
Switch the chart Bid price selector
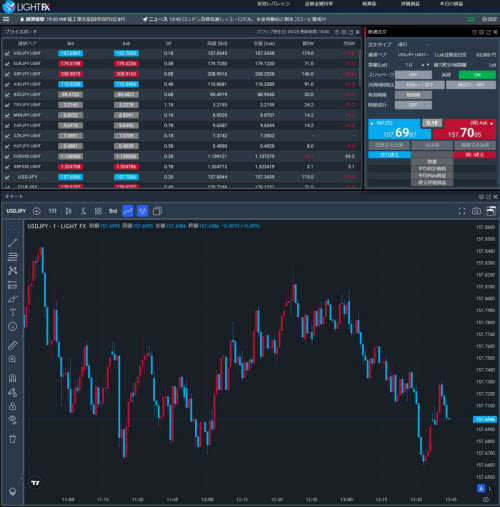click(113, 211)
